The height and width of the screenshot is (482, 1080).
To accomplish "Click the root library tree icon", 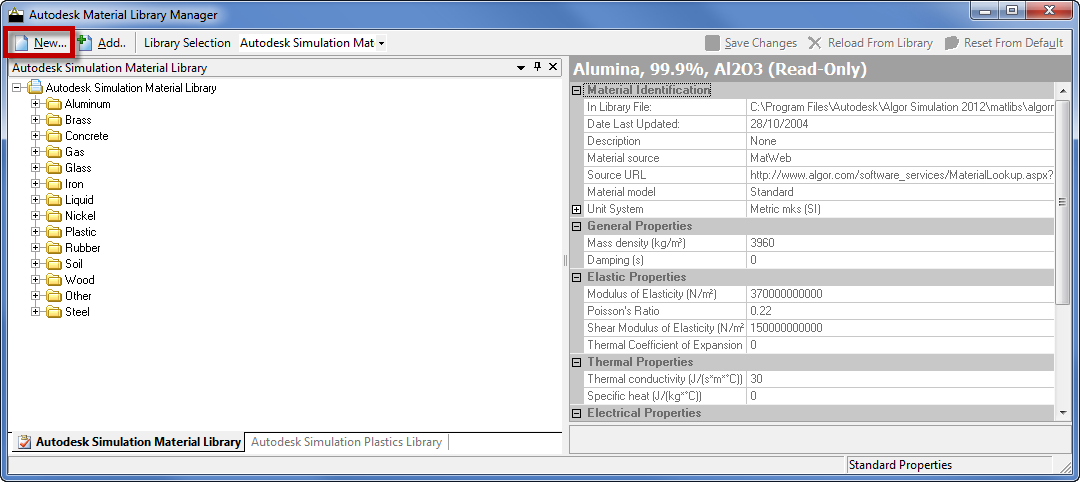I will coord(34,87).
